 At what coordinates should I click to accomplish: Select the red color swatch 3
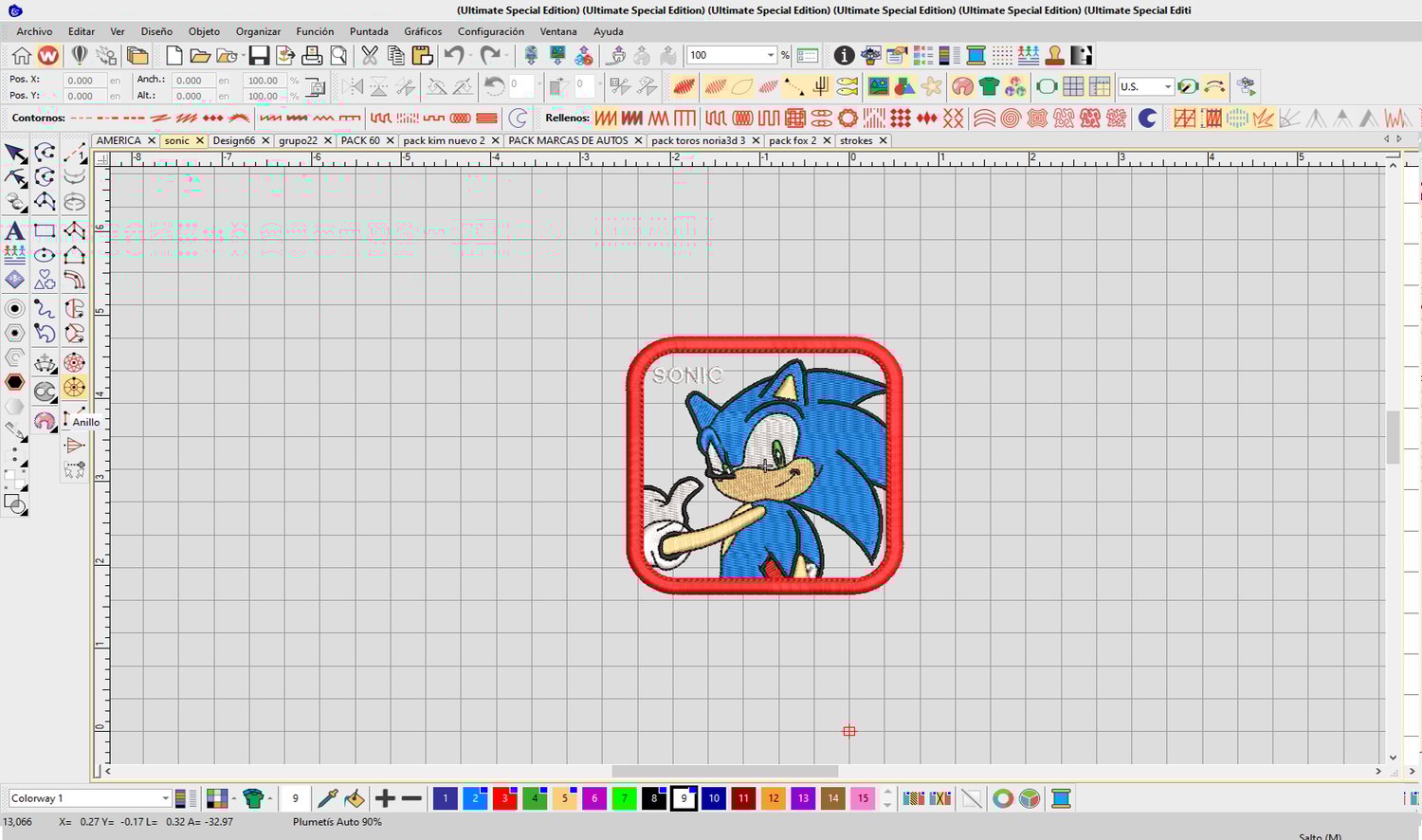(504, 798)
